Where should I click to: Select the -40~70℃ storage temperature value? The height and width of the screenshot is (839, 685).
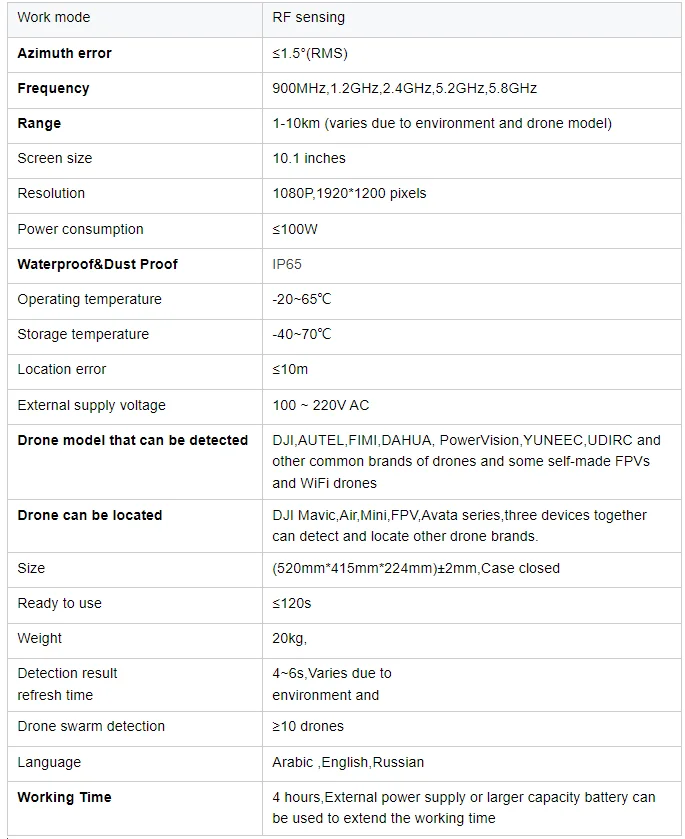coord(302,334)
